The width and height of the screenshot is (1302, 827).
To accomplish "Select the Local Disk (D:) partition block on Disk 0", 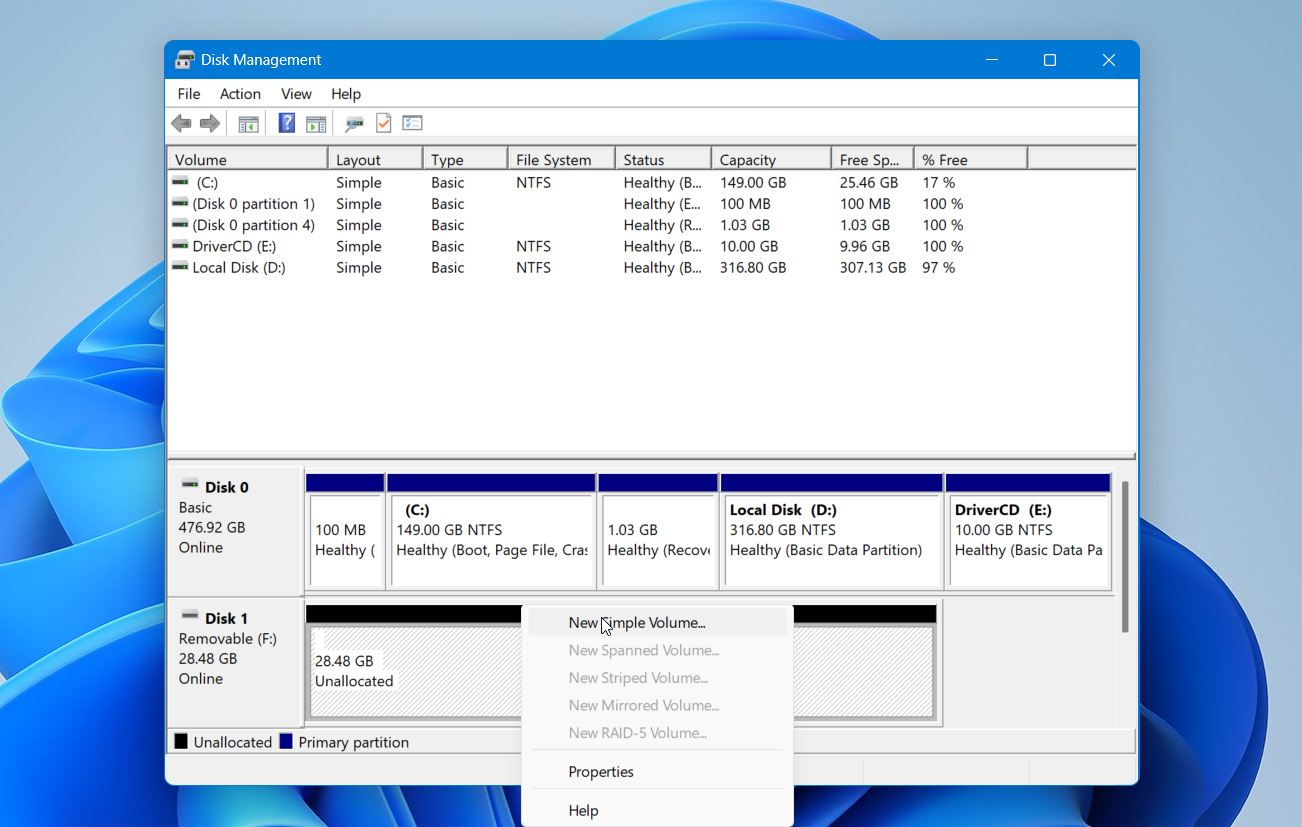I will tap(831, 531).
